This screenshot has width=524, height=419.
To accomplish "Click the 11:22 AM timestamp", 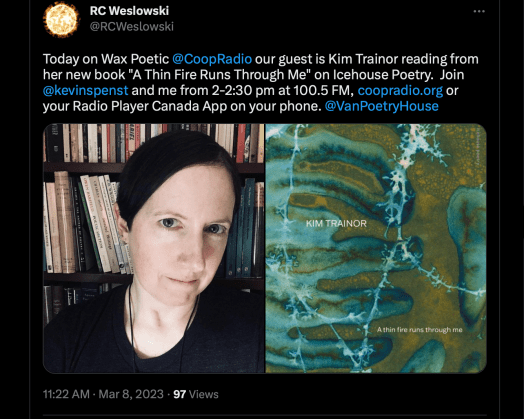I will [66, 394].
